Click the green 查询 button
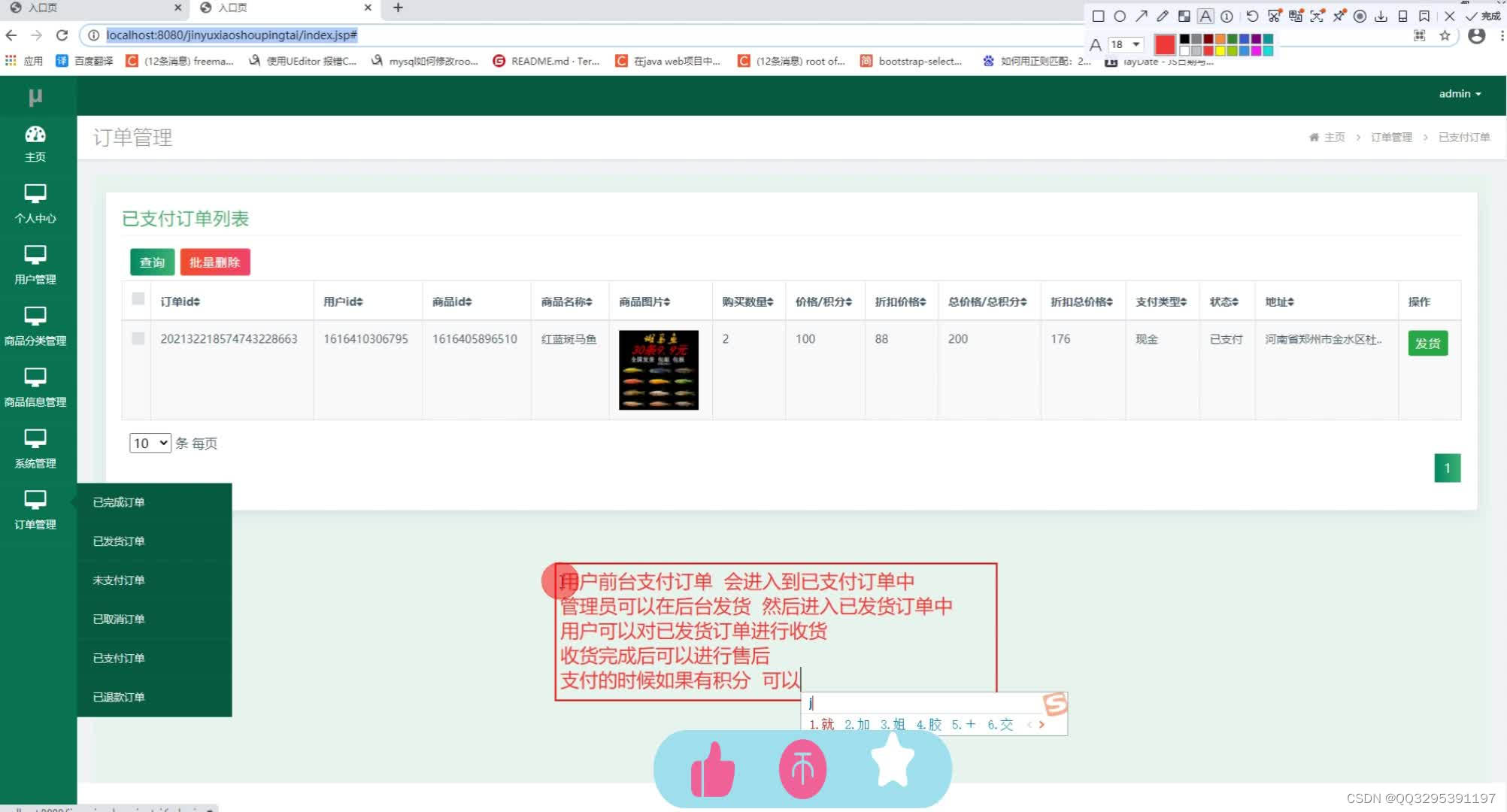 (152, 262)
